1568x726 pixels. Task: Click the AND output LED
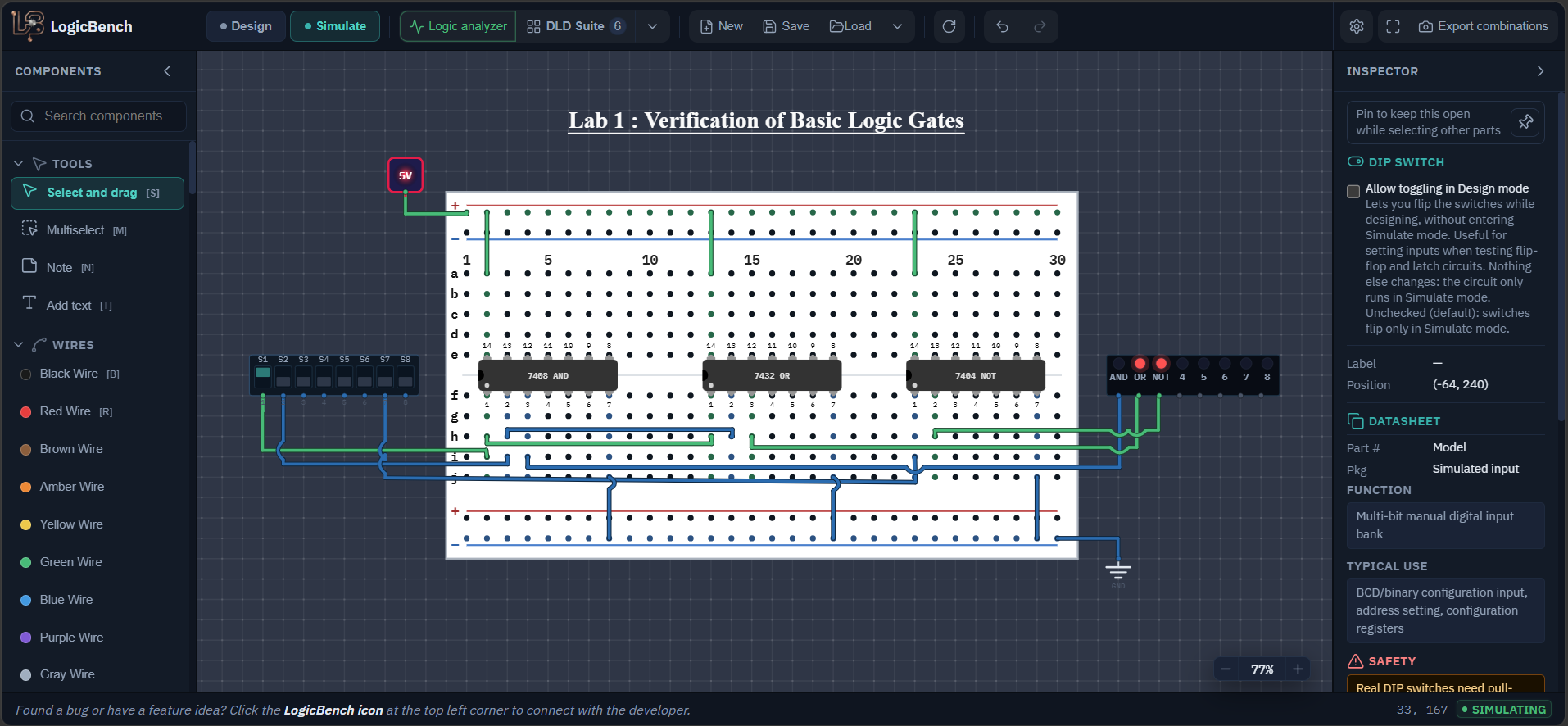click(x=1118, y=363)
